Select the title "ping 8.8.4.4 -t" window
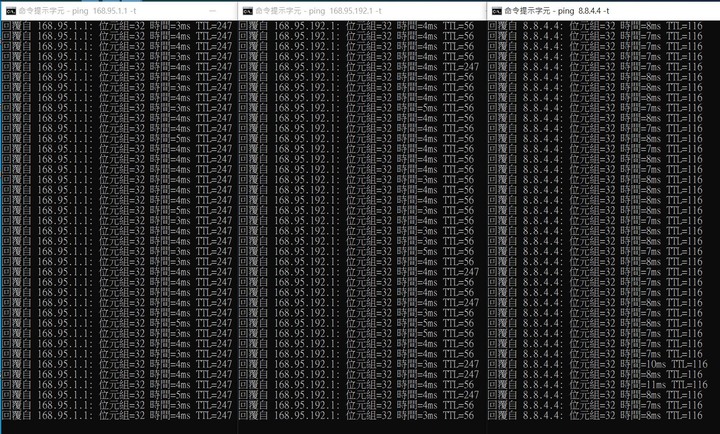 point(557,11)
